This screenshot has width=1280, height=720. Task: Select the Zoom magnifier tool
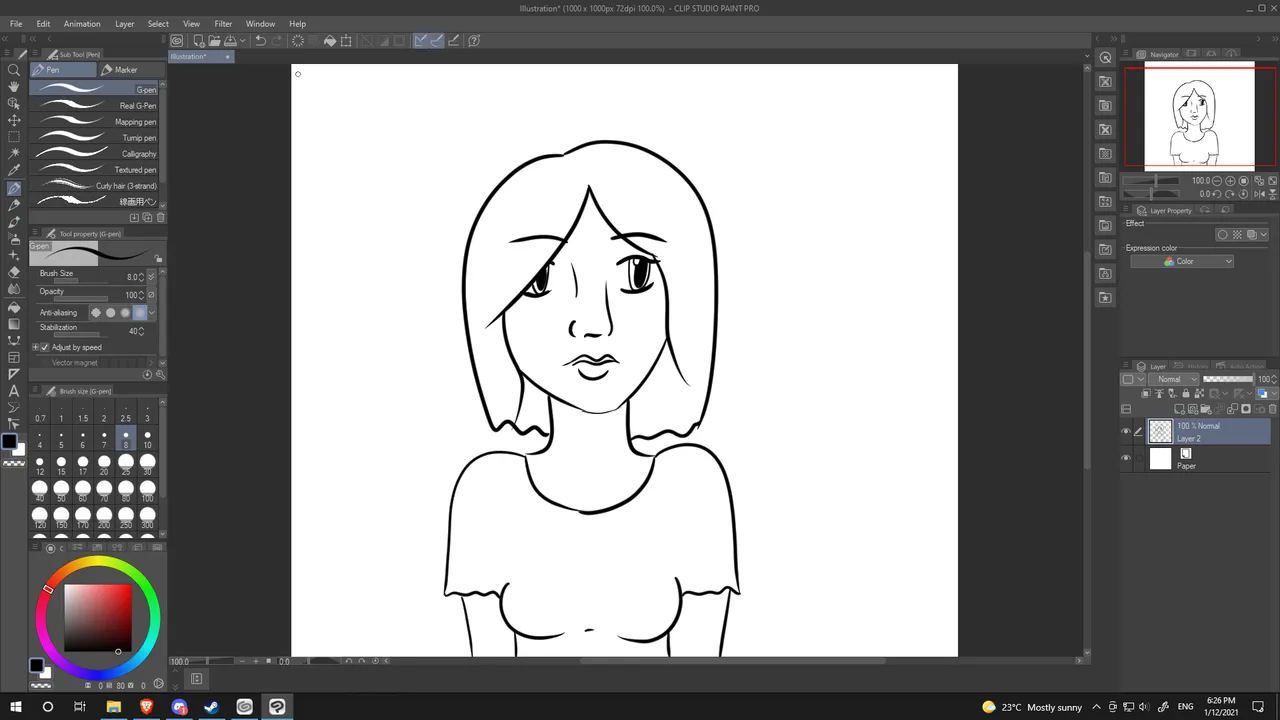point(14,70)
